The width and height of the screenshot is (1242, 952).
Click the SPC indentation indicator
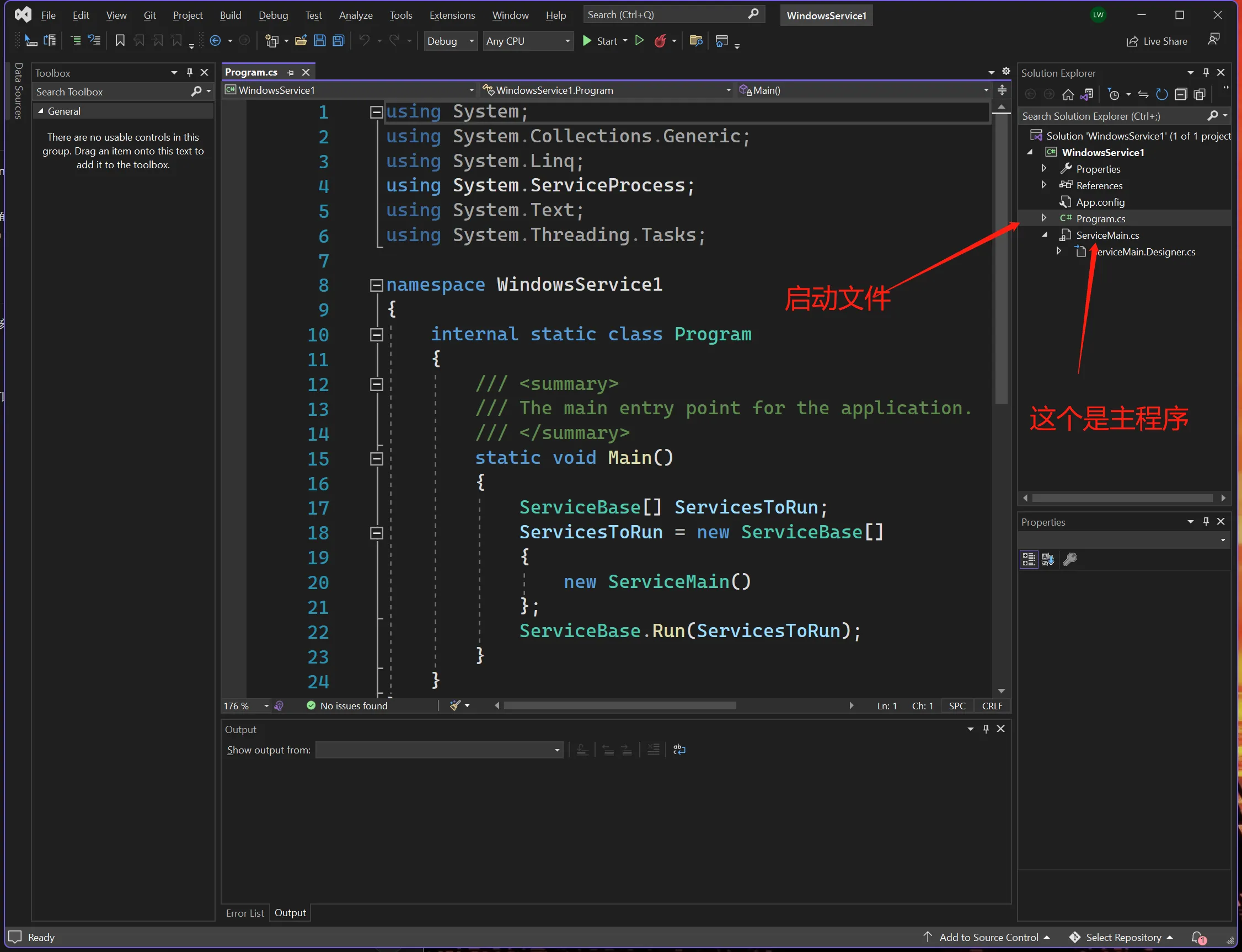(957, 706)
